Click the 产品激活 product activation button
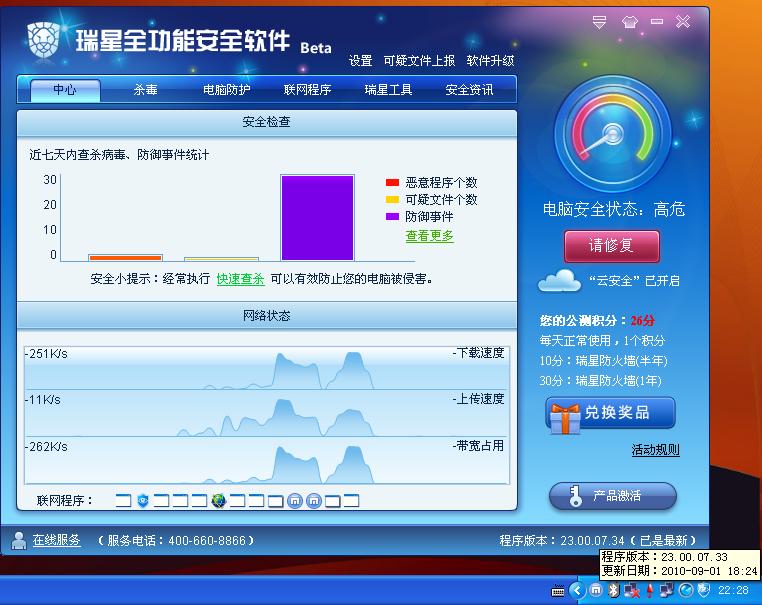 613,496
